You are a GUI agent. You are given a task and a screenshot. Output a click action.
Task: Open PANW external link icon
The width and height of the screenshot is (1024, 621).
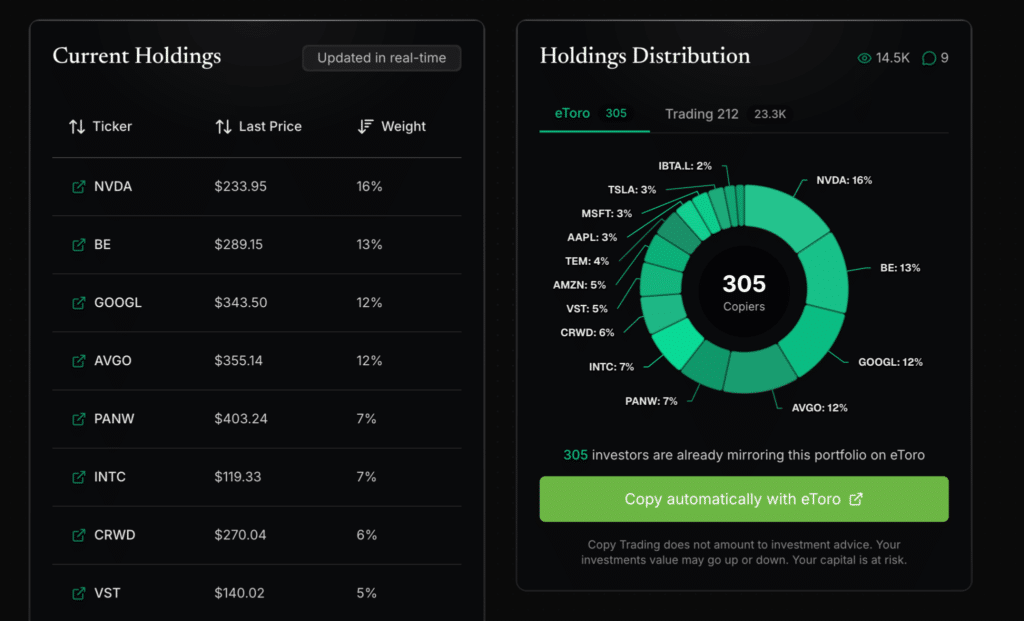click(78, 419)
